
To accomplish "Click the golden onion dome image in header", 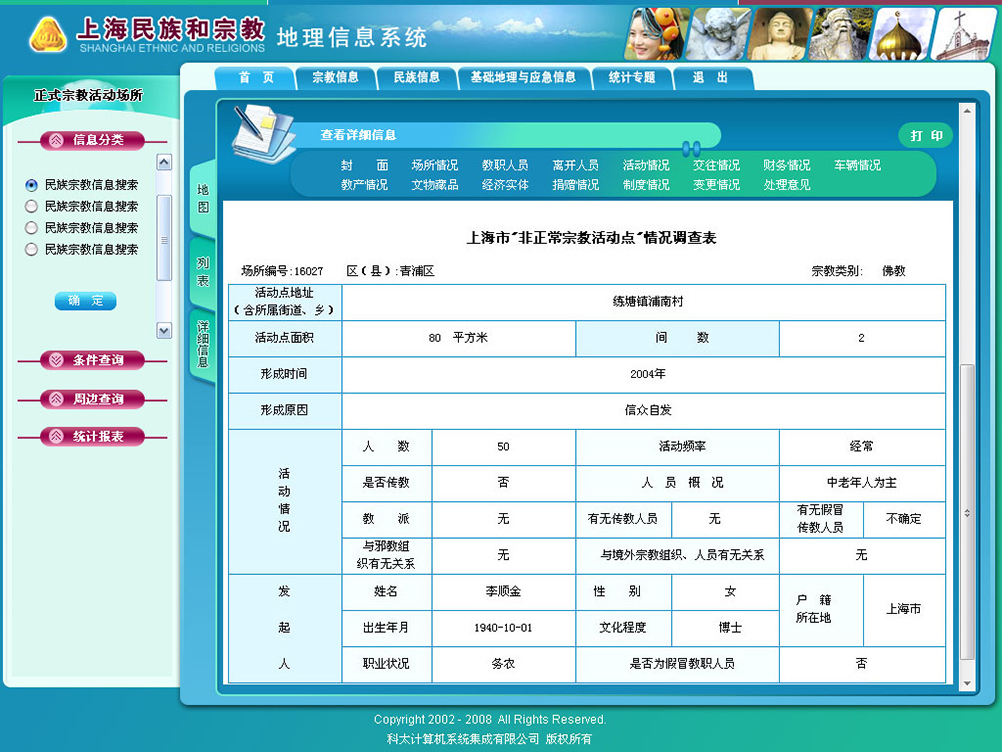I will (901, 34).
